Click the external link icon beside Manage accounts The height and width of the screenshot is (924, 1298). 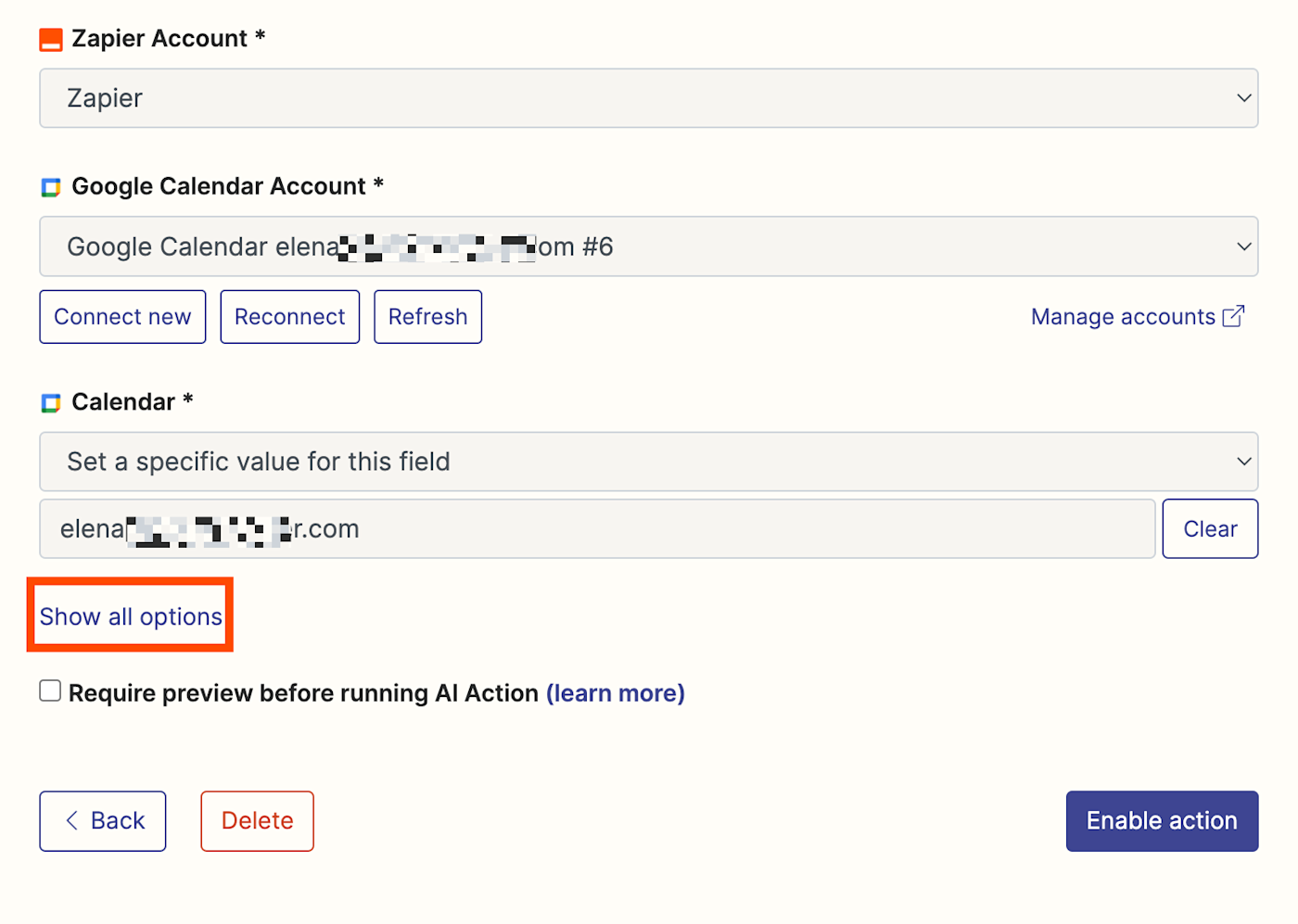pyautogui.click(x=1233, y=317)
